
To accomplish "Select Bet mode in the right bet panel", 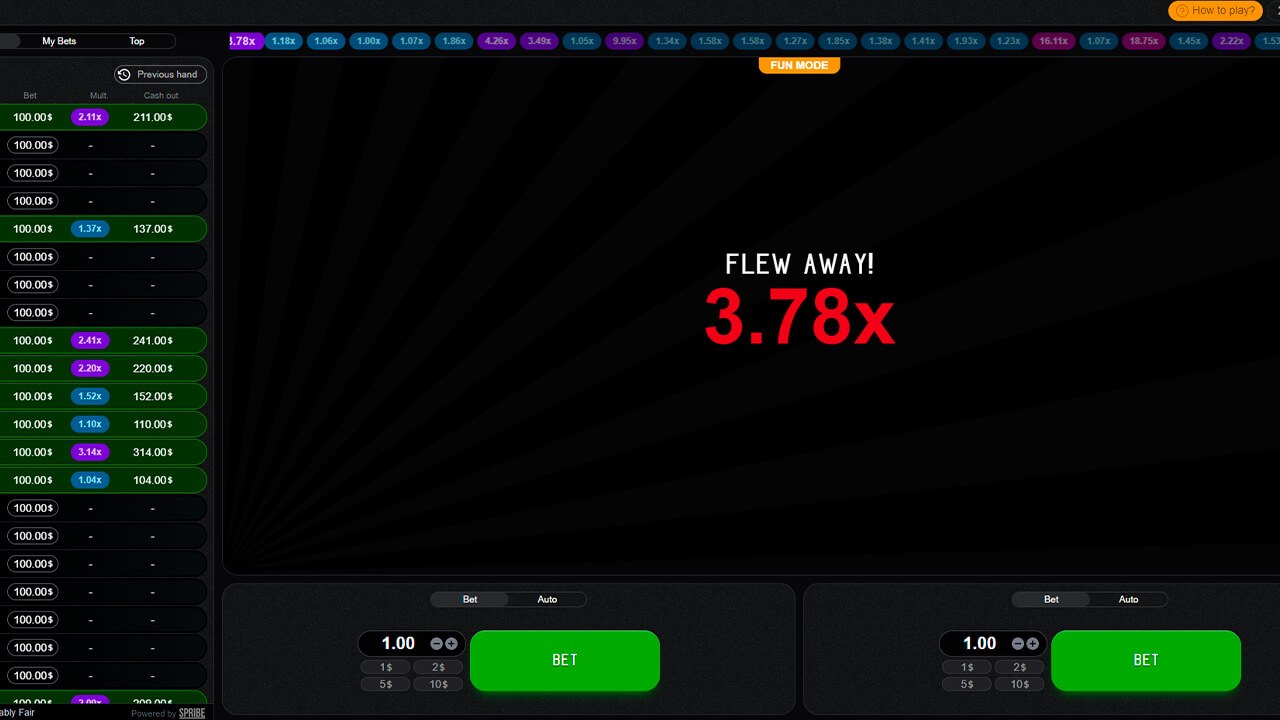I will (1051, 599).
